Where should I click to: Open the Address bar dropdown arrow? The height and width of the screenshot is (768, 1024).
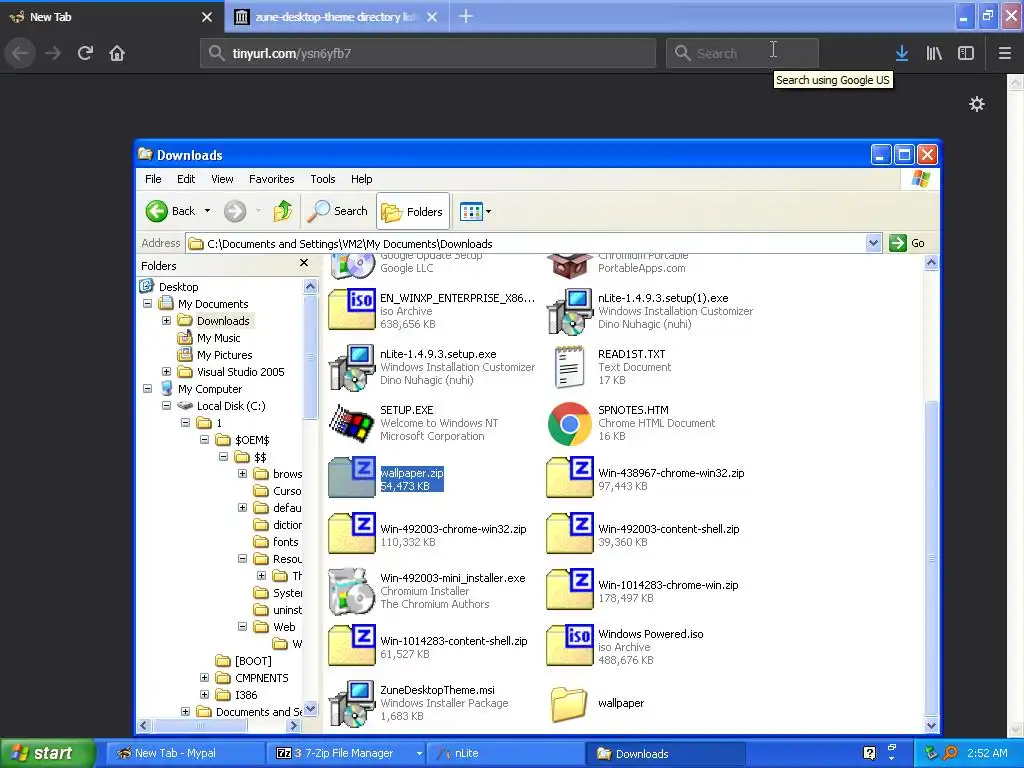(873, 243)
